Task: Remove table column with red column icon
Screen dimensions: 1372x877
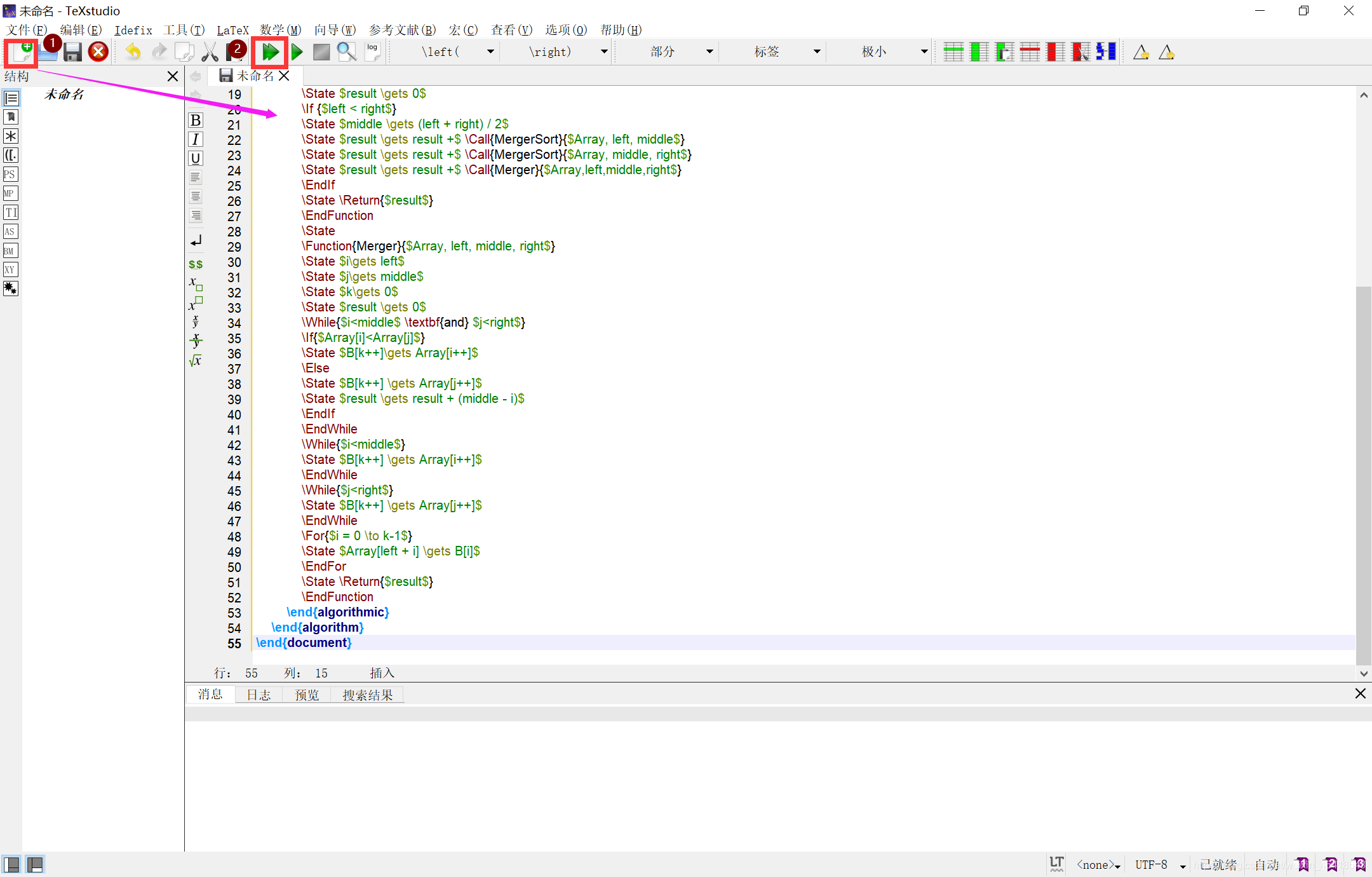Action: coord(1055,52)
